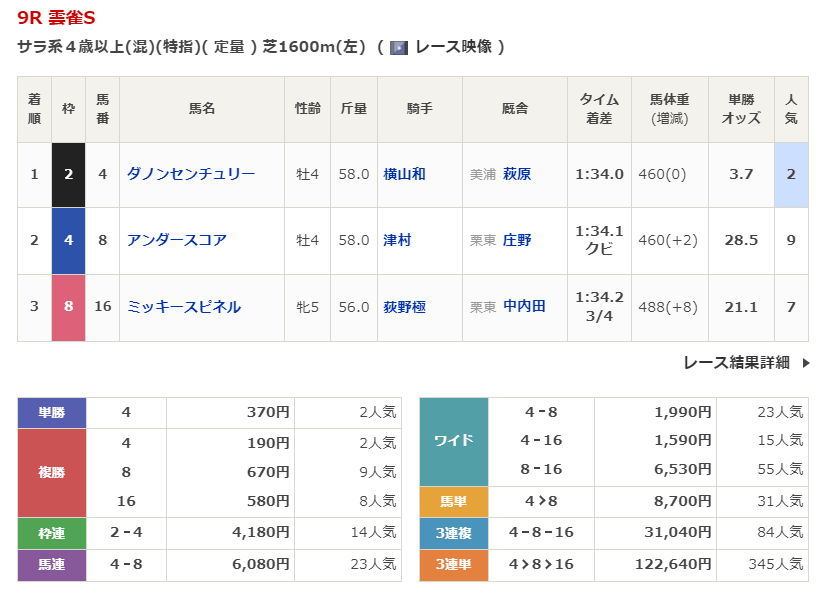Open horse ダノンセンチュリー page
This screenshot has height=591, width=829.
(190, 174)
